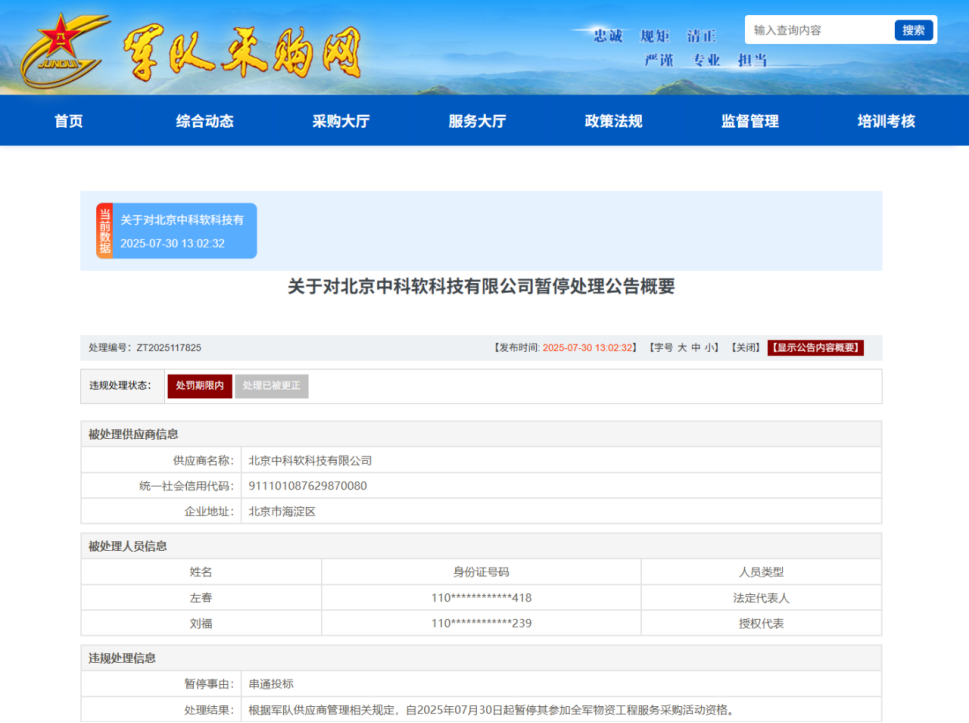Click ID number ending in 239
Viewport: 969px width, 723px height.
[x=481, y=624]
